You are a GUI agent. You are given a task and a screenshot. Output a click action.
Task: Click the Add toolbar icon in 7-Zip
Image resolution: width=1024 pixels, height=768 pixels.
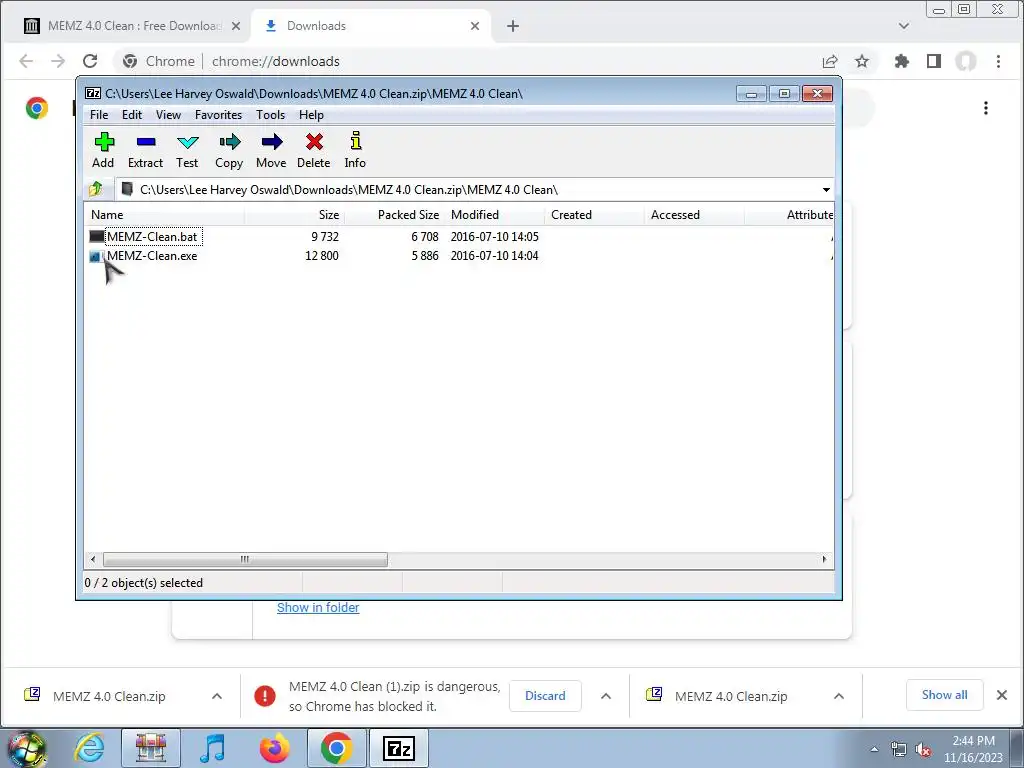tap(103, 150)
